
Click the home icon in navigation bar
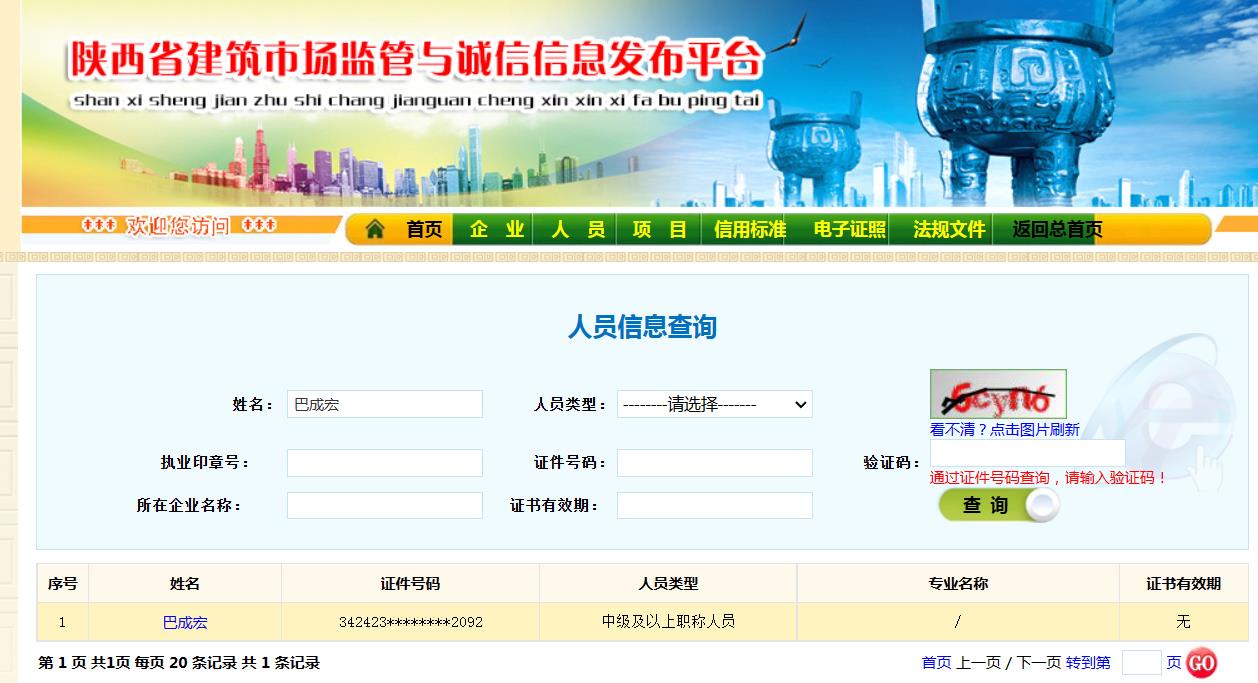click(375, 230)
